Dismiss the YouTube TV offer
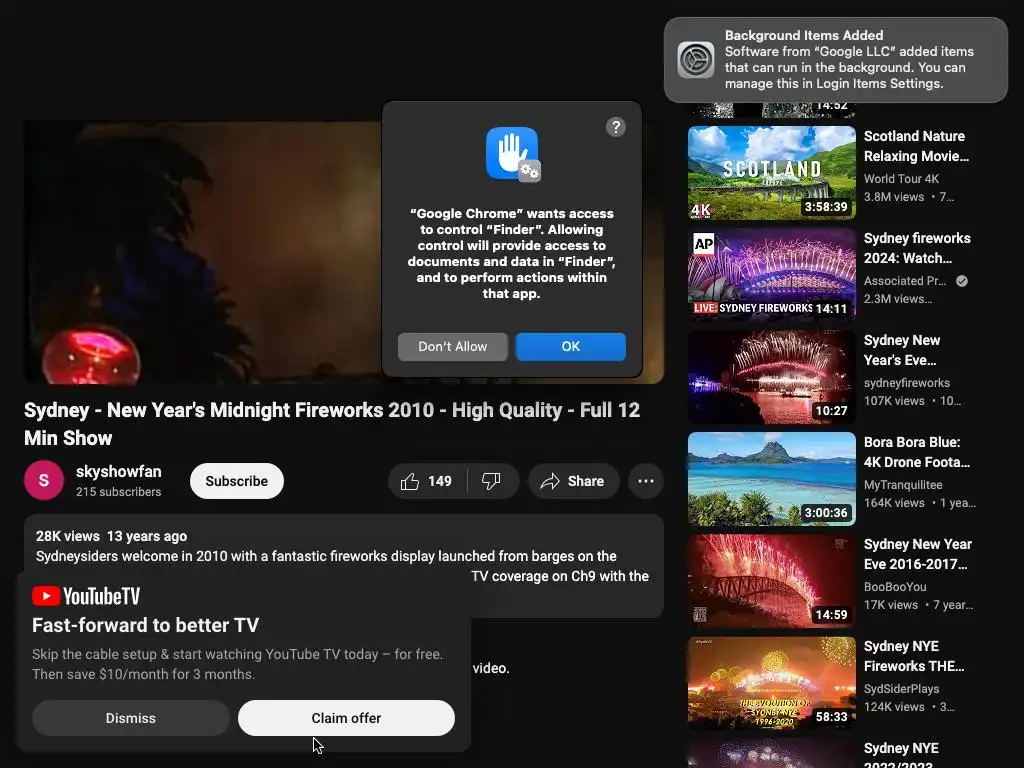Viewport: 1024px width, 768px height. click(x=131, y=718)
